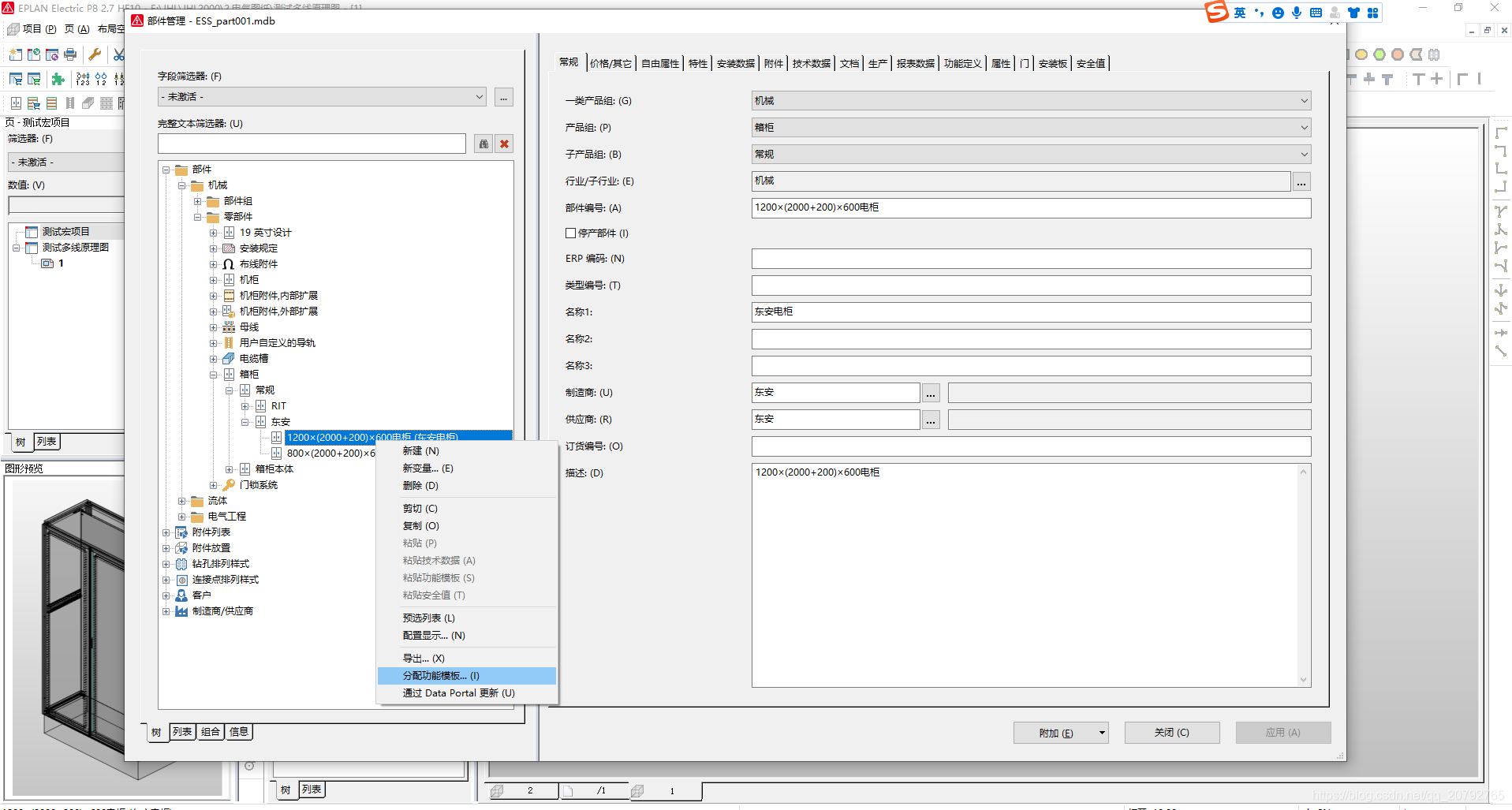Click the red X clear filter icon
This screenshot has height=810, width=1512.
(x=505, y=144)
